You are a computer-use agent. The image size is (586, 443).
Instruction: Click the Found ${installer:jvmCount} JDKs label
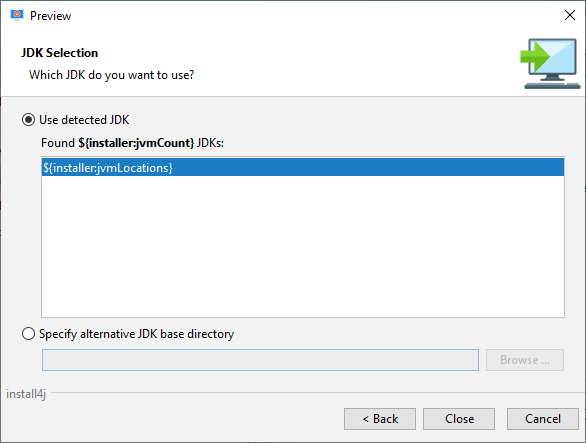tap(132, 143)
